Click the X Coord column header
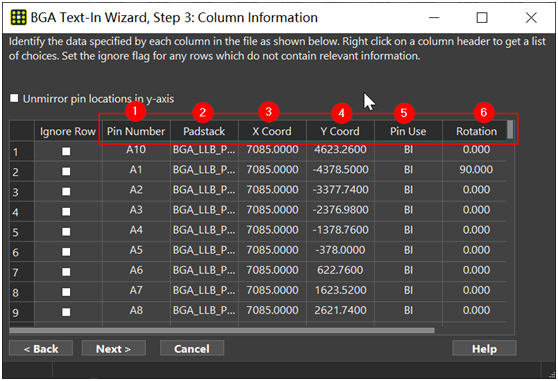Viewport: 558px width, 381px height. 272,131
